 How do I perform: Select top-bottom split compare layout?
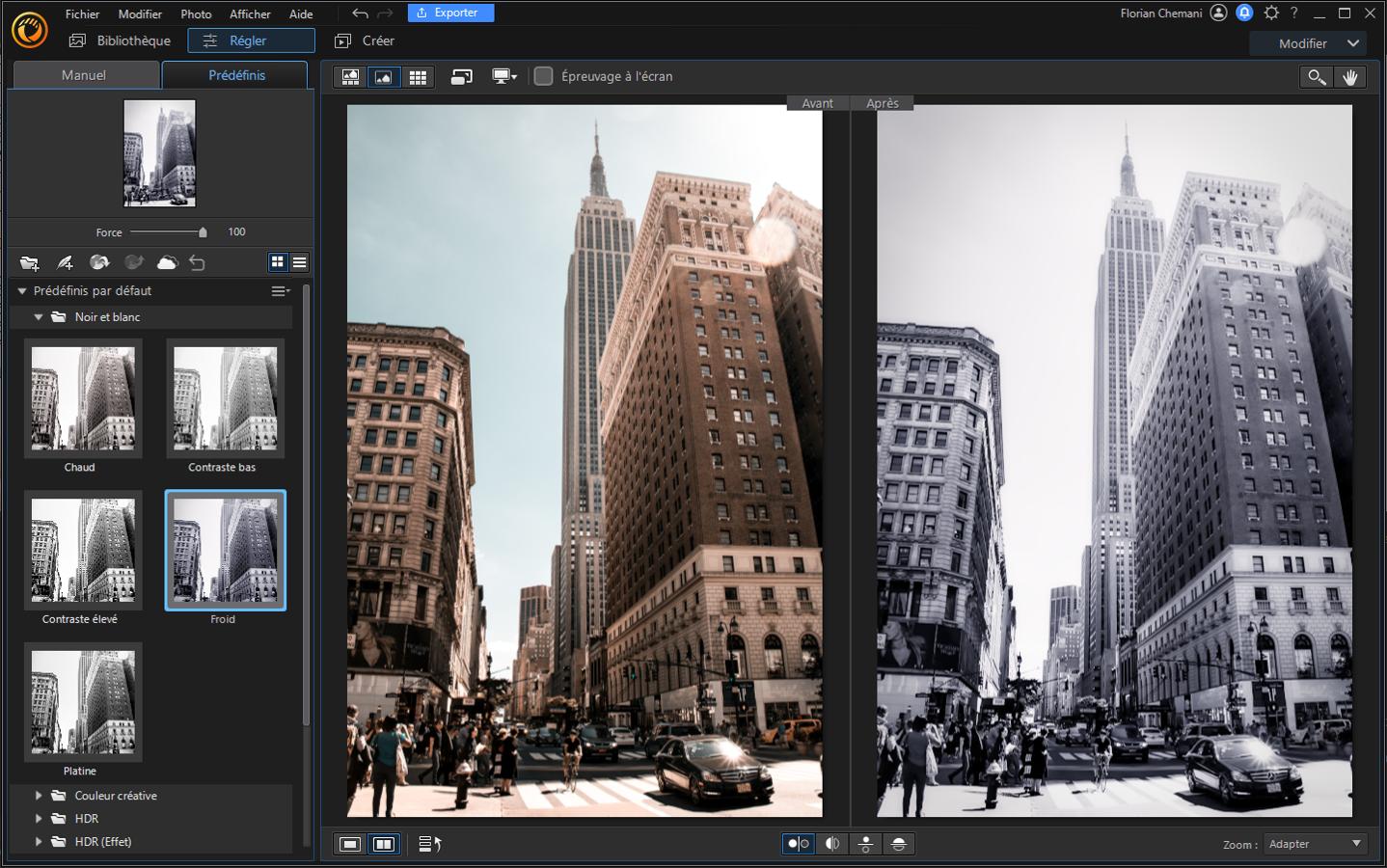coord(899,844)
